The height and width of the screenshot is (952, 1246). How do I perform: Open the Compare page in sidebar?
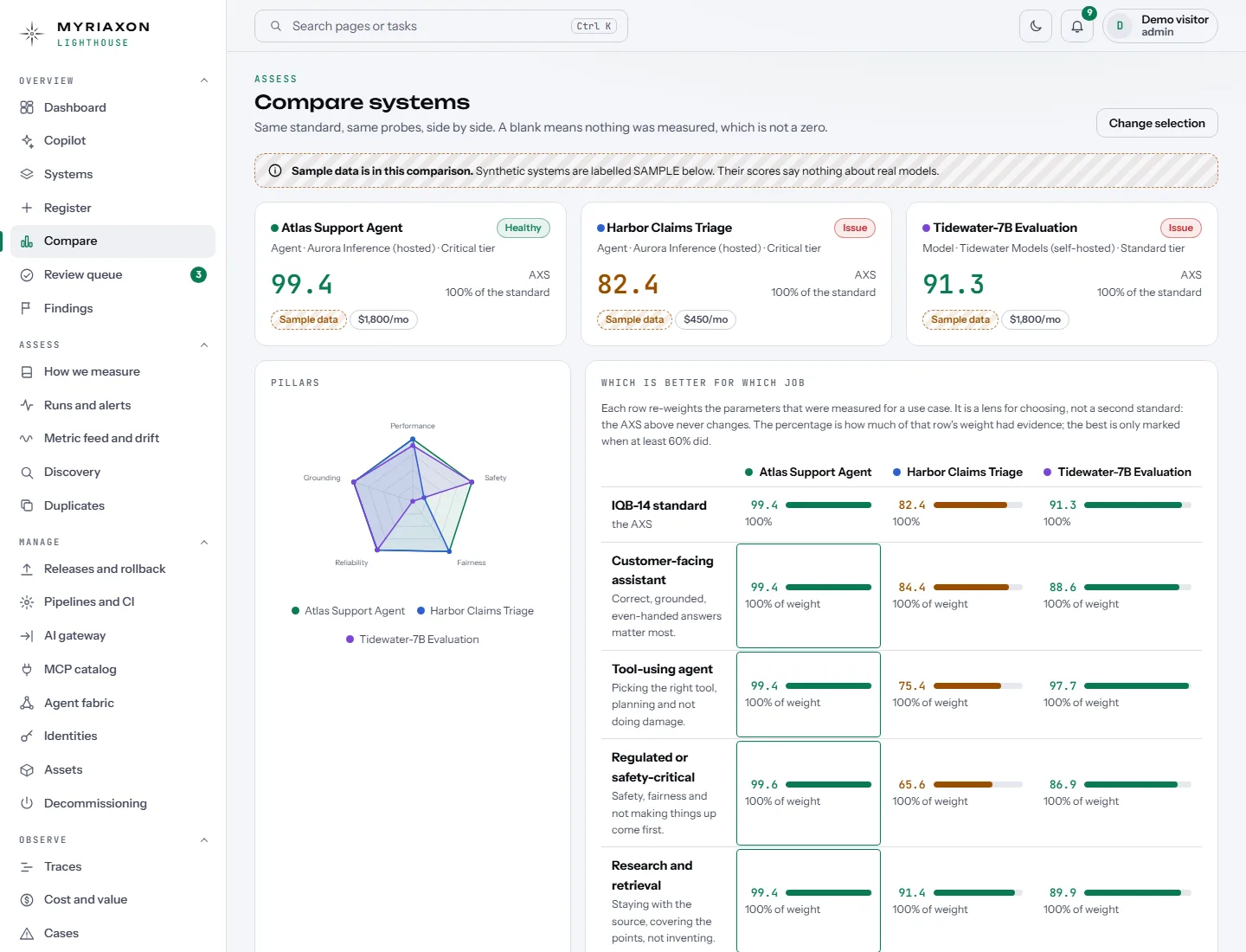pyautogui.click(x=112, y=241)
